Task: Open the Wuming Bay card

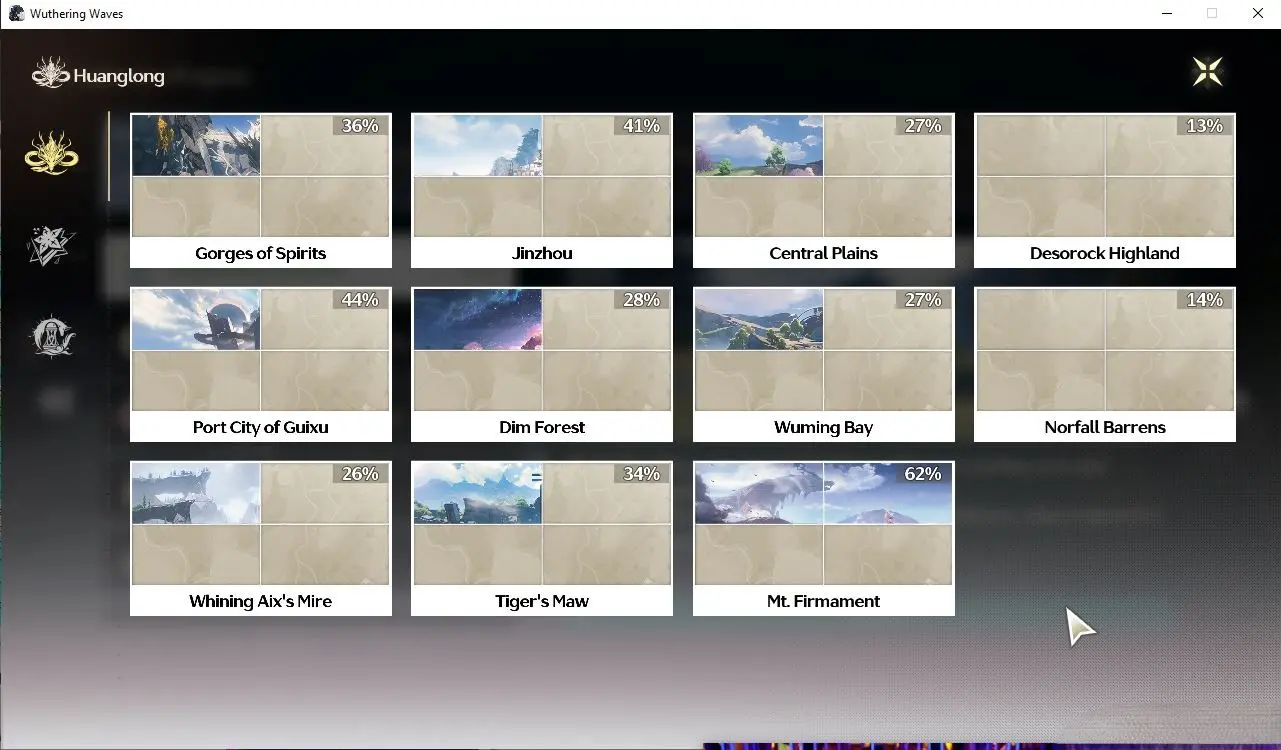Action: click(824, 364)
